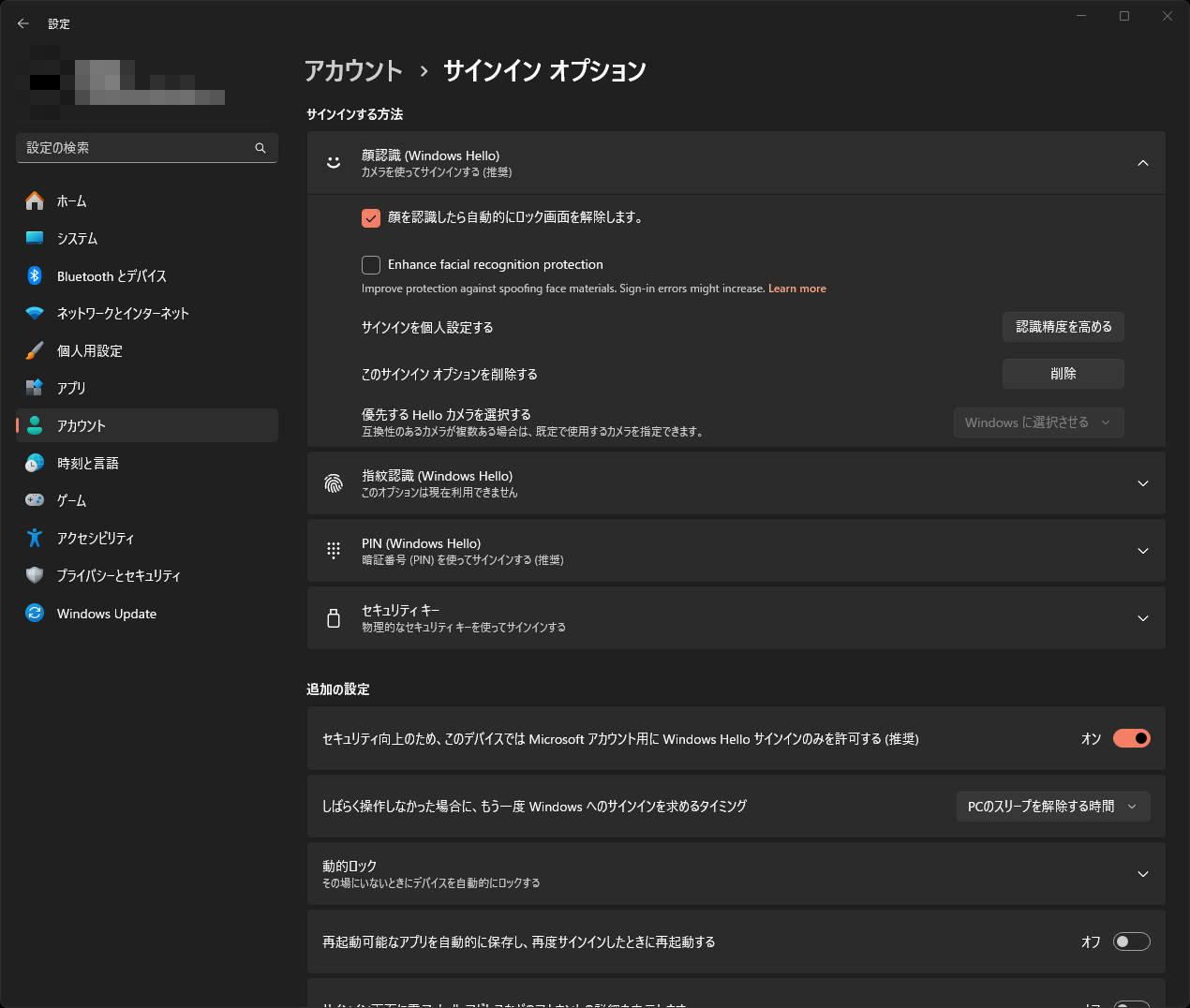Click the アカウント breadcrumb link

(x=353, y=71)
